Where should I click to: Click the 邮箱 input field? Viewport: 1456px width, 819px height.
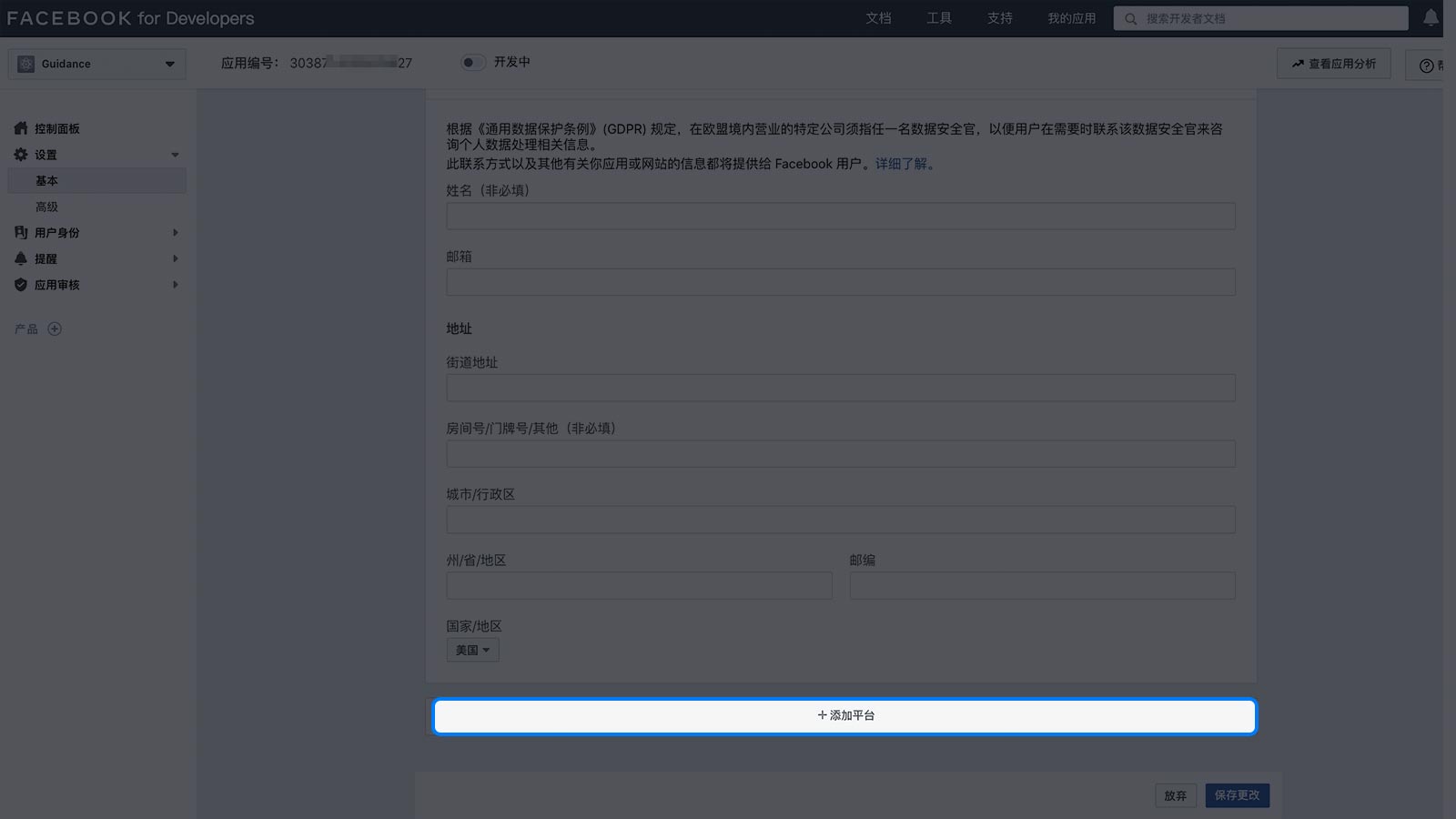coord(841,282)
